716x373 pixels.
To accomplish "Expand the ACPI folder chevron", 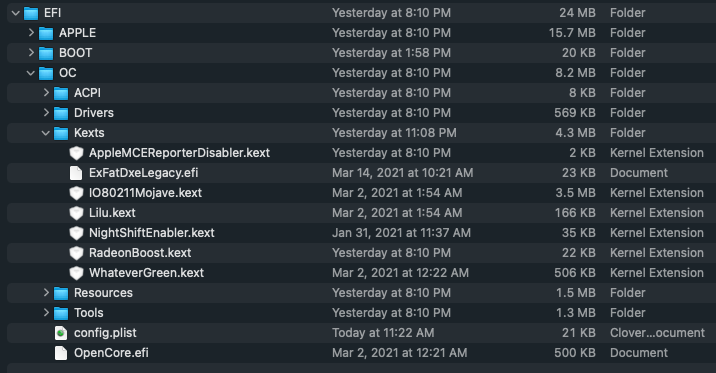I will point(46,93).
